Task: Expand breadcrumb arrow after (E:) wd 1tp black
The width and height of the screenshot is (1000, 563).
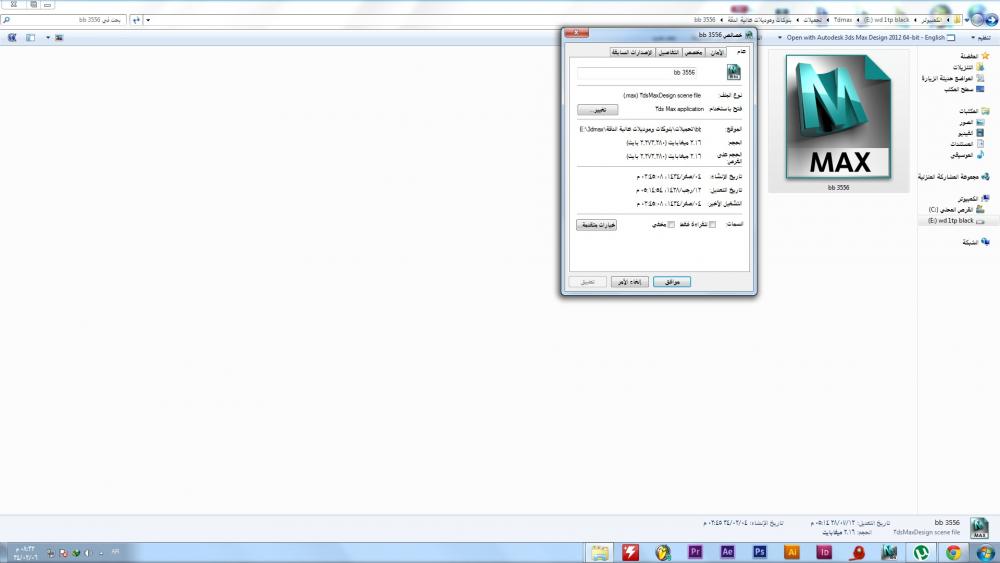Action: click(858, 20)
